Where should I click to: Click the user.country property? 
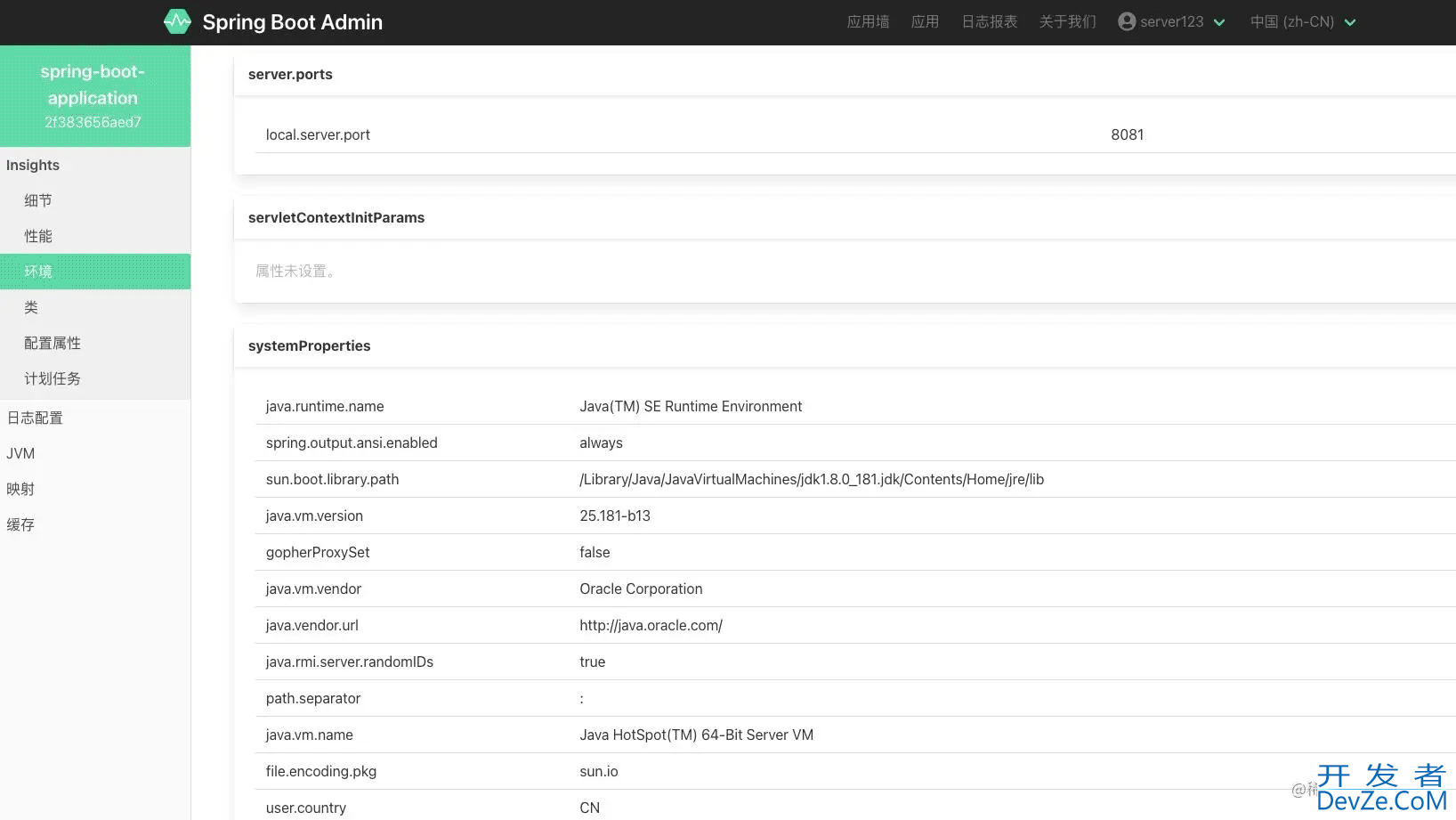coord(305,808)
